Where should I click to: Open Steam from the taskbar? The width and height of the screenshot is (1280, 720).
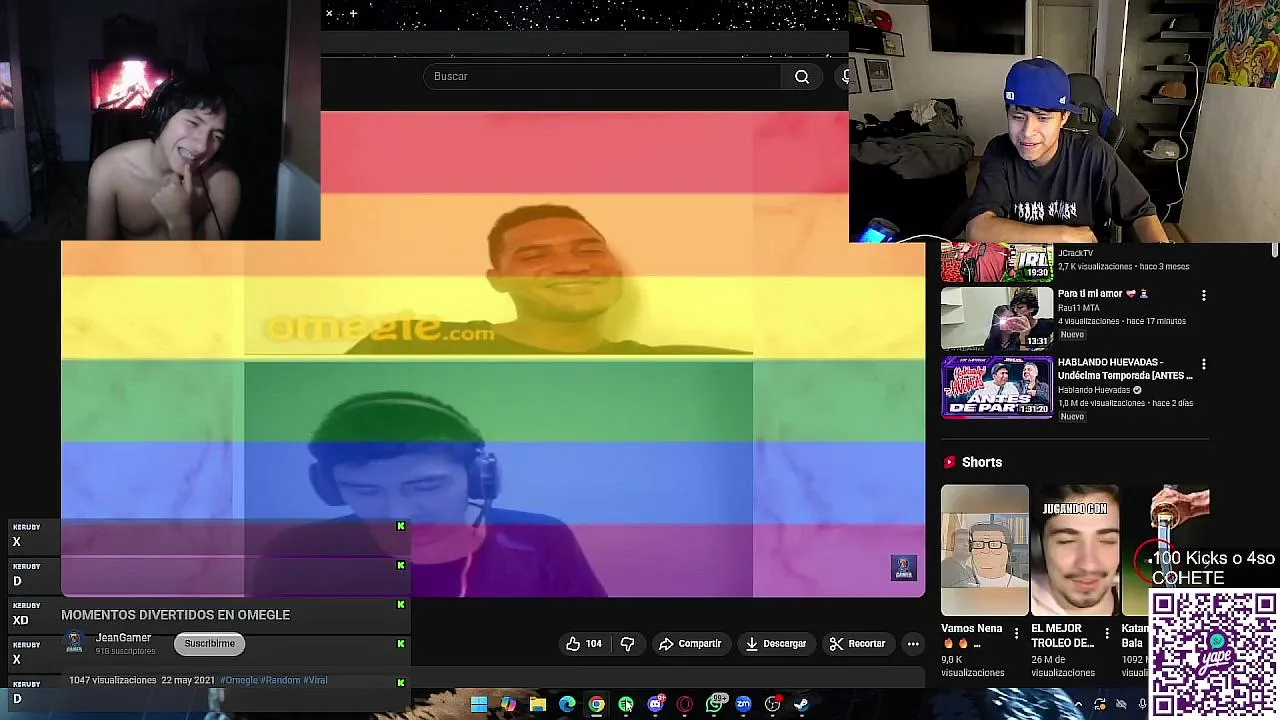pyautogui.click(x=801, y=704)
